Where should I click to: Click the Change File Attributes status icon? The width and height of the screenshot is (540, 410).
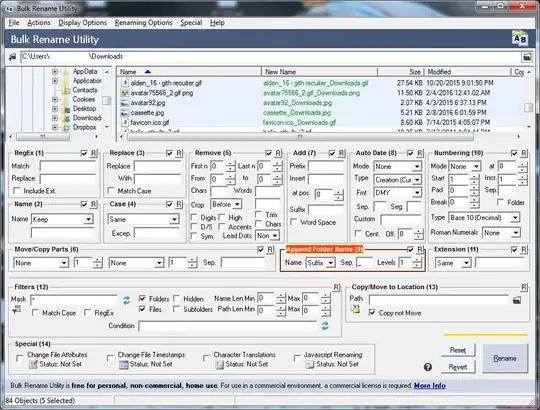click(33, 364)
